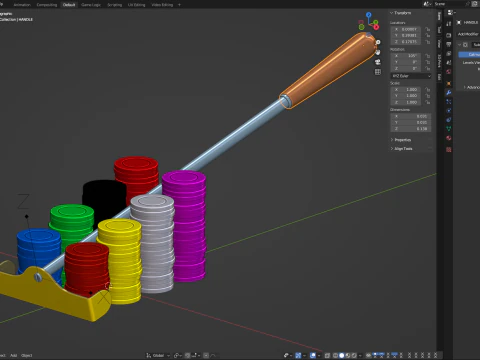Expand the Align Tools panel
The height and width of the screenshot is (360, 480).
pyautogui.click(x=402, y=148)
